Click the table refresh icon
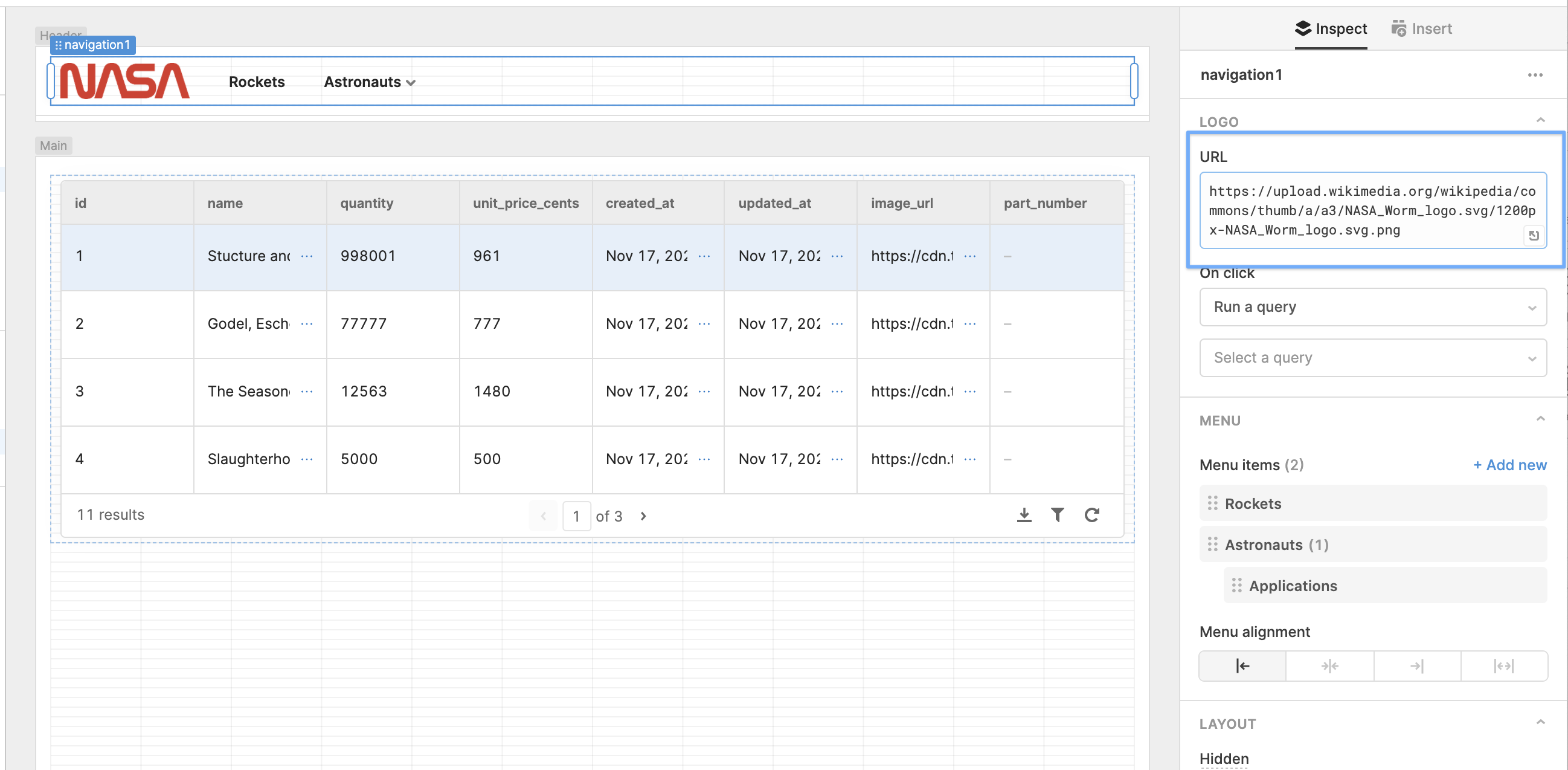Screen dimensions: 1568x770 (1091, 516)
